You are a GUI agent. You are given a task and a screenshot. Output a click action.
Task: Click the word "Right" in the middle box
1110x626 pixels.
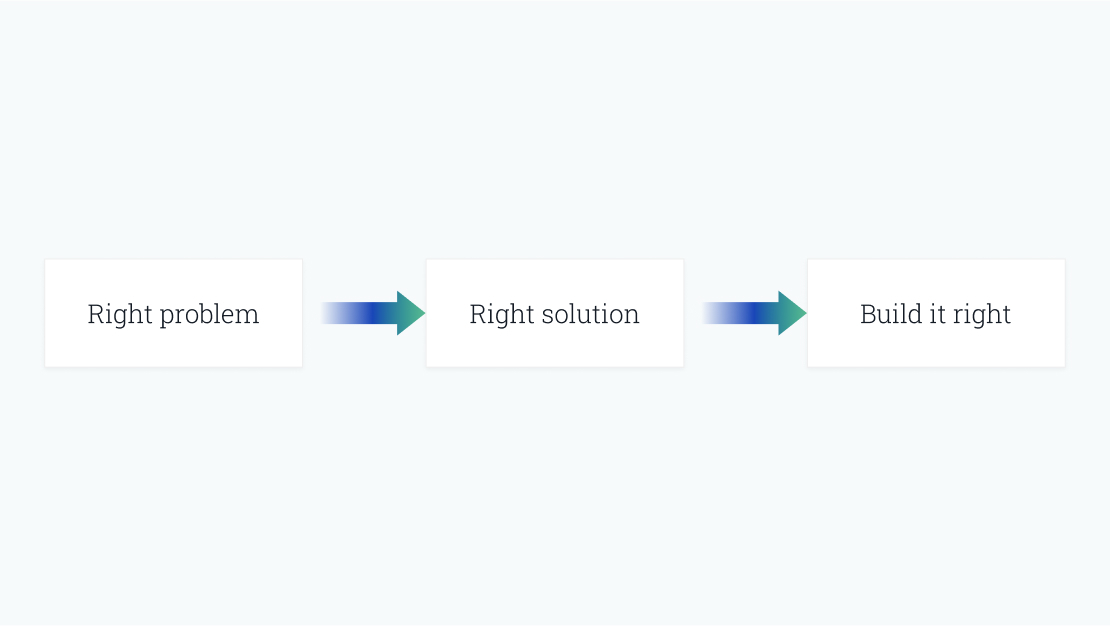(502, 315)
